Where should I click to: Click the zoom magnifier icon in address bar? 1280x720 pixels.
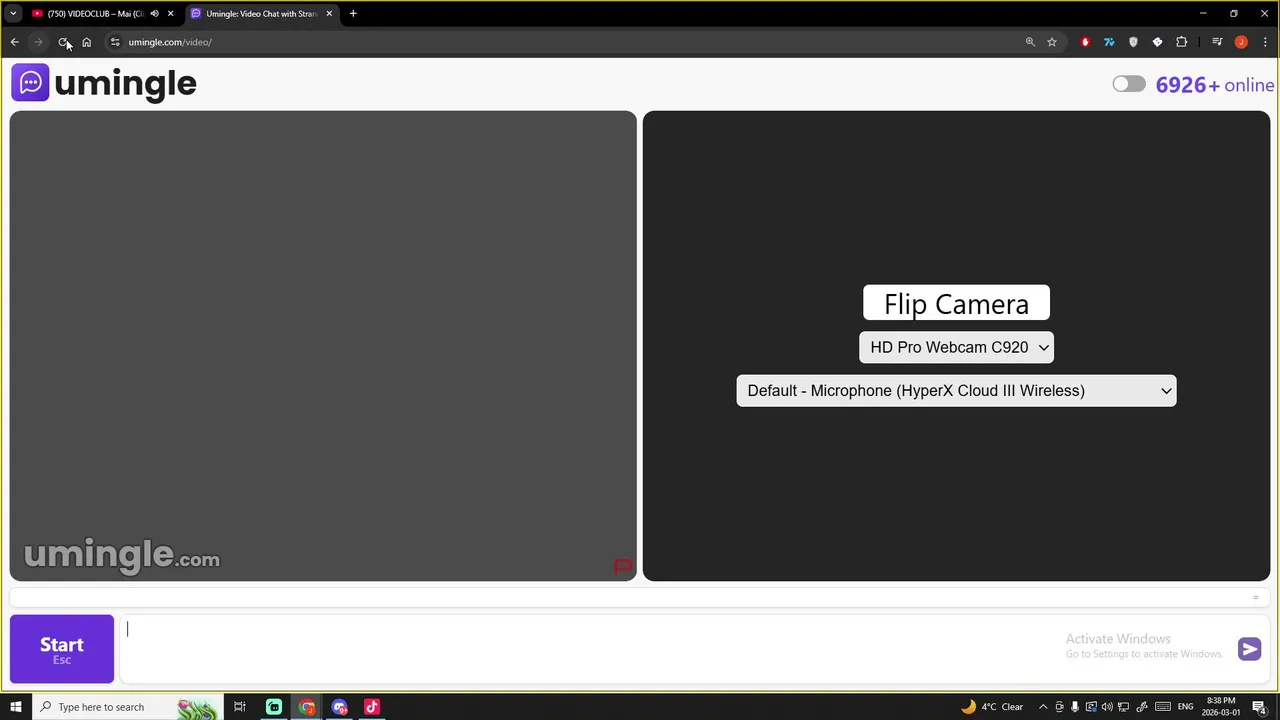click(1030, 42)
